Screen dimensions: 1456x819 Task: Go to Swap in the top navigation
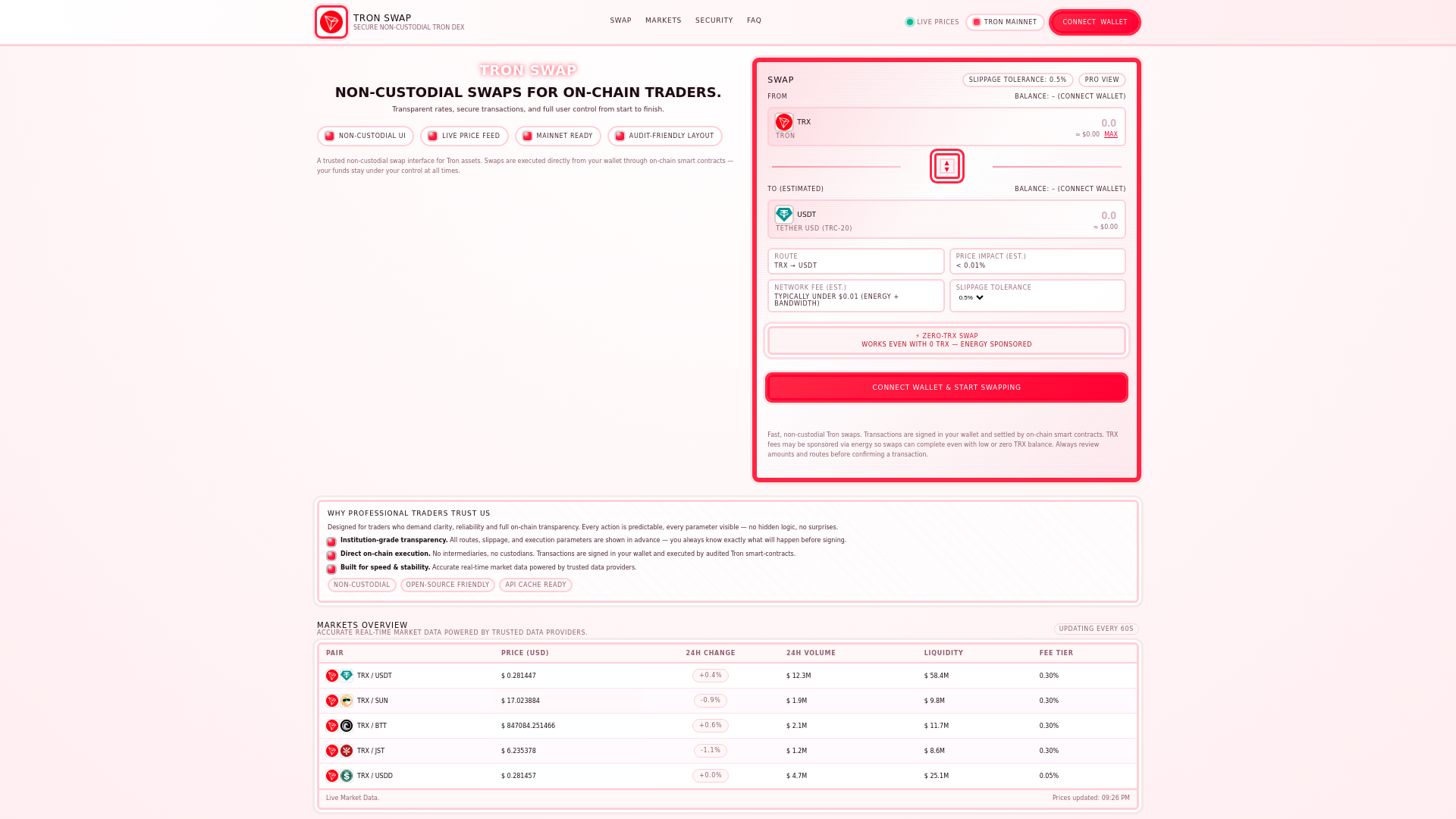(x=620, y=20)
